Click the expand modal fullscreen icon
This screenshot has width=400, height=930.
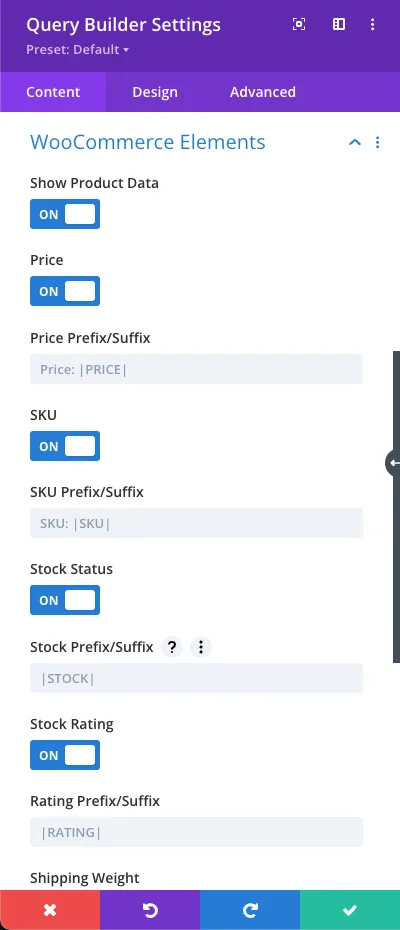tap(299, 24)
